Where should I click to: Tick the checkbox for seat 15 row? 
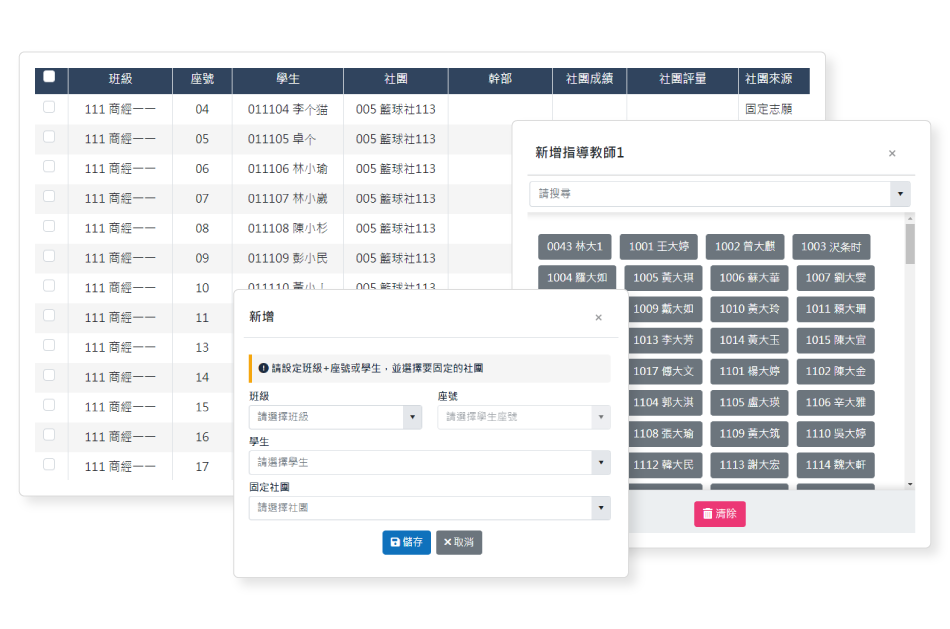tap(49, 405)
